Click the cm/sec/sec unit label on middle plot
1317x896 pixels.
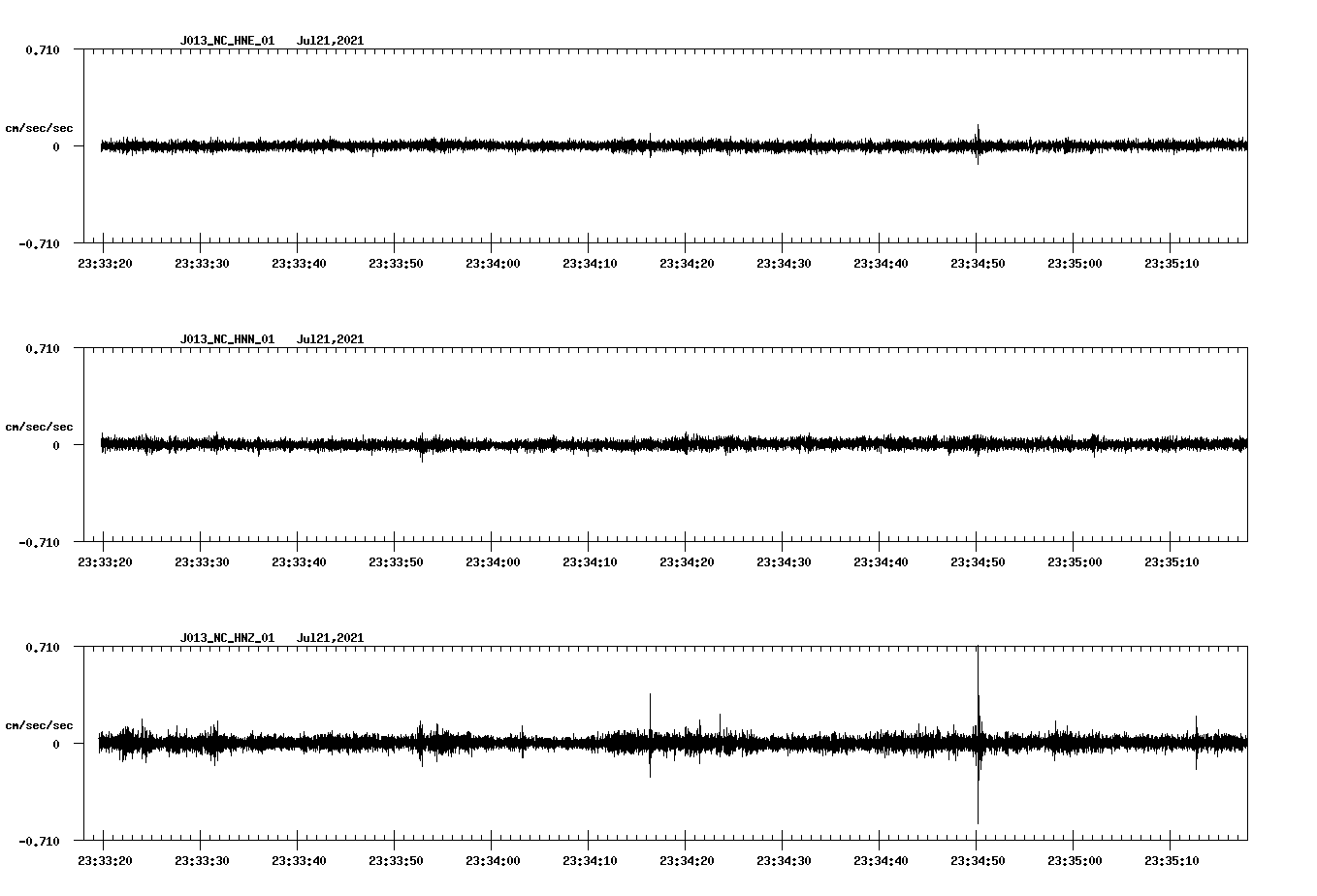(x=41, y=426)
